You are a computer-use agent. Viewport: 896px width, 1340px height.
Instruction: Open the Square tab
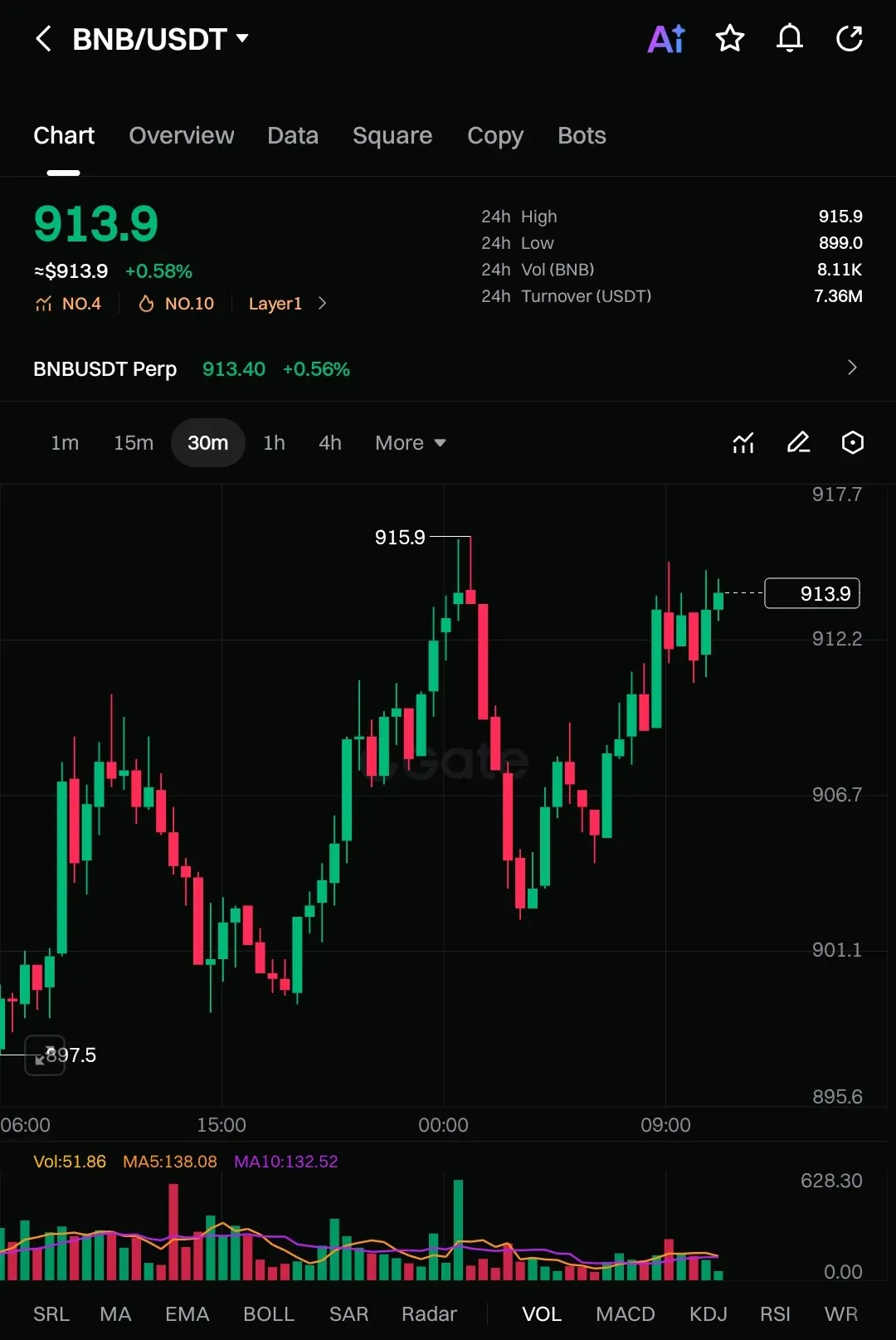[392, 135]
